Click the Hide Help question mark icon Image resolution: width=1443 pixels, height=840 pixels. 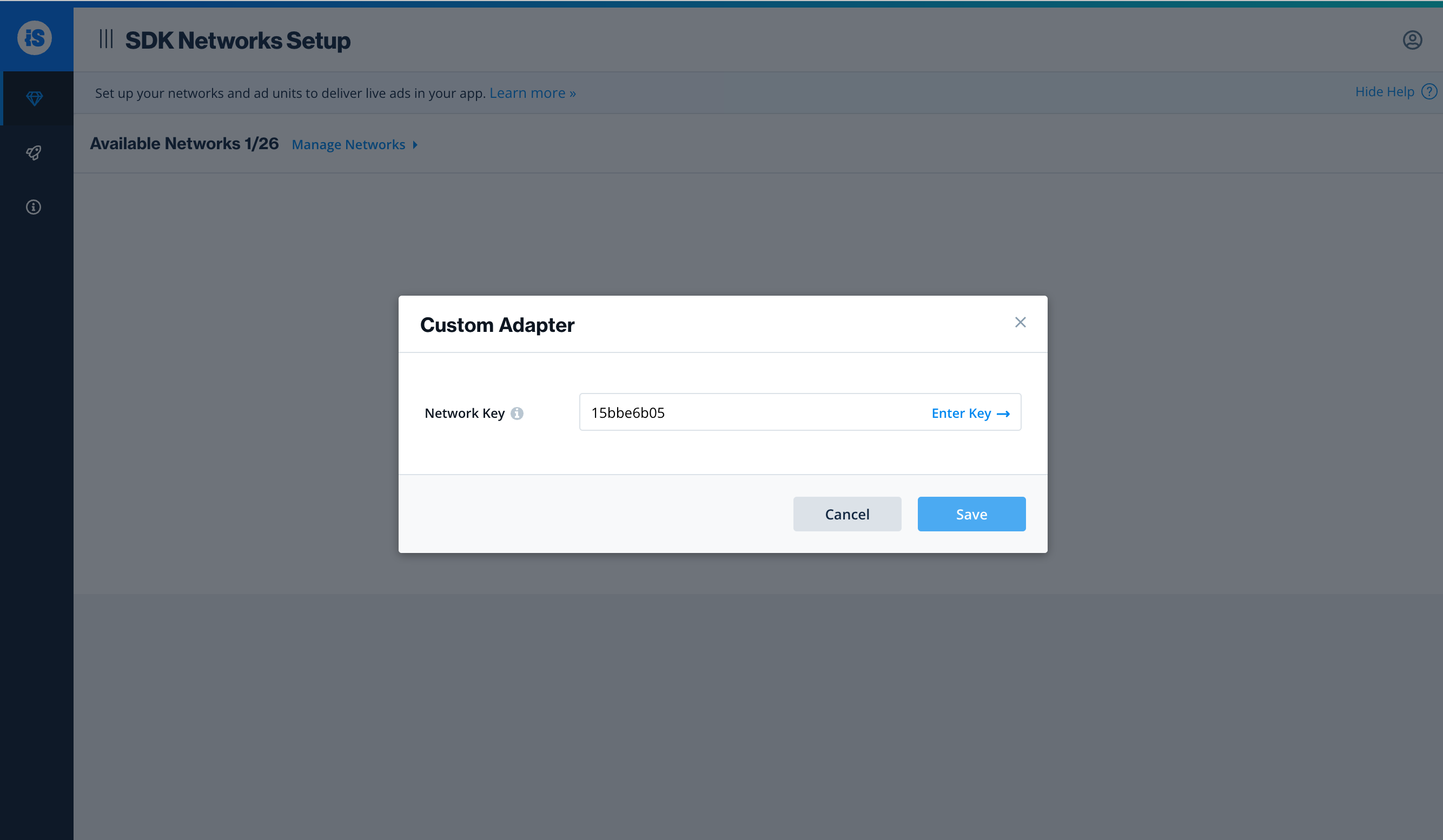1429,91
